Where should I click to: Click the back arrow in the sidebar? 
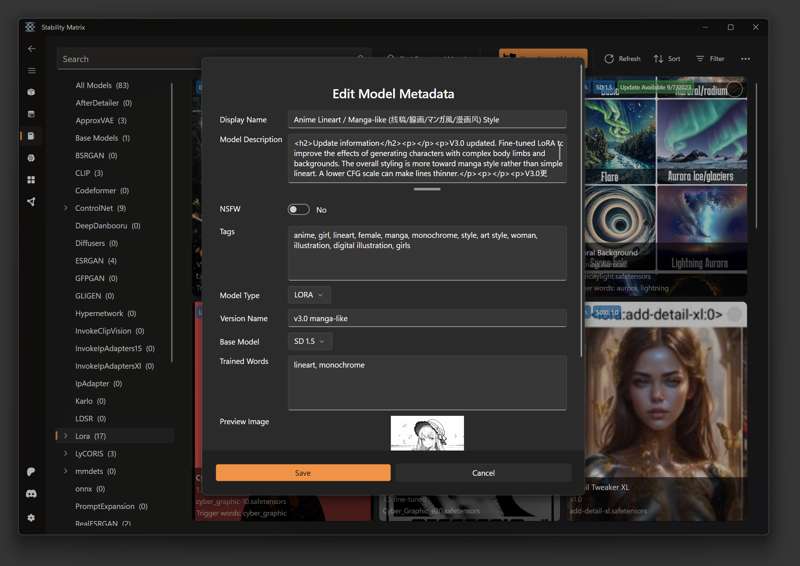(x=31, y=48)
